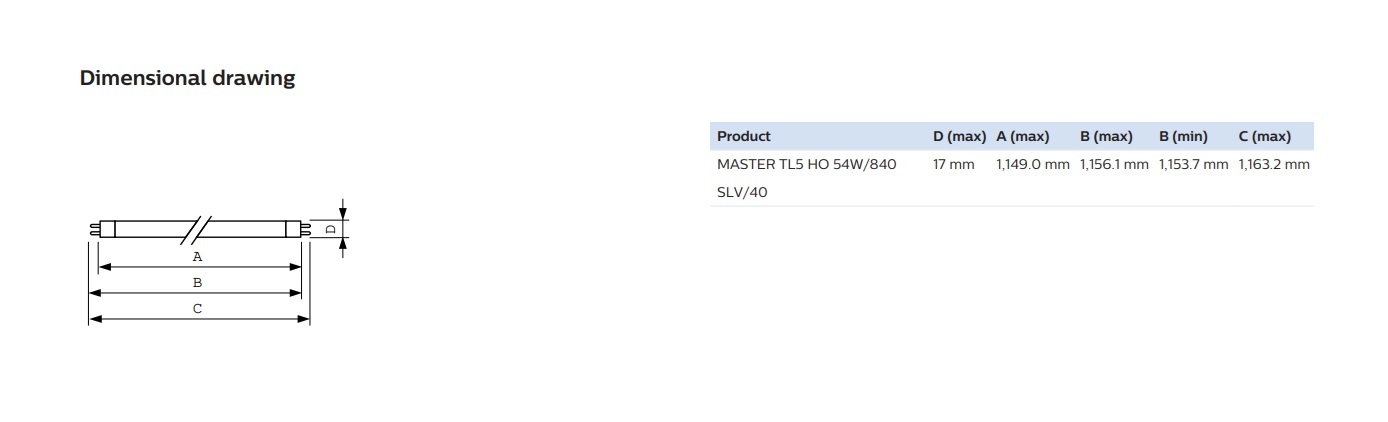The height and width of the screenshot is (422, 1388).
Task: Click the "Dimensional drawing" heading
Action: tap(187, 78)
